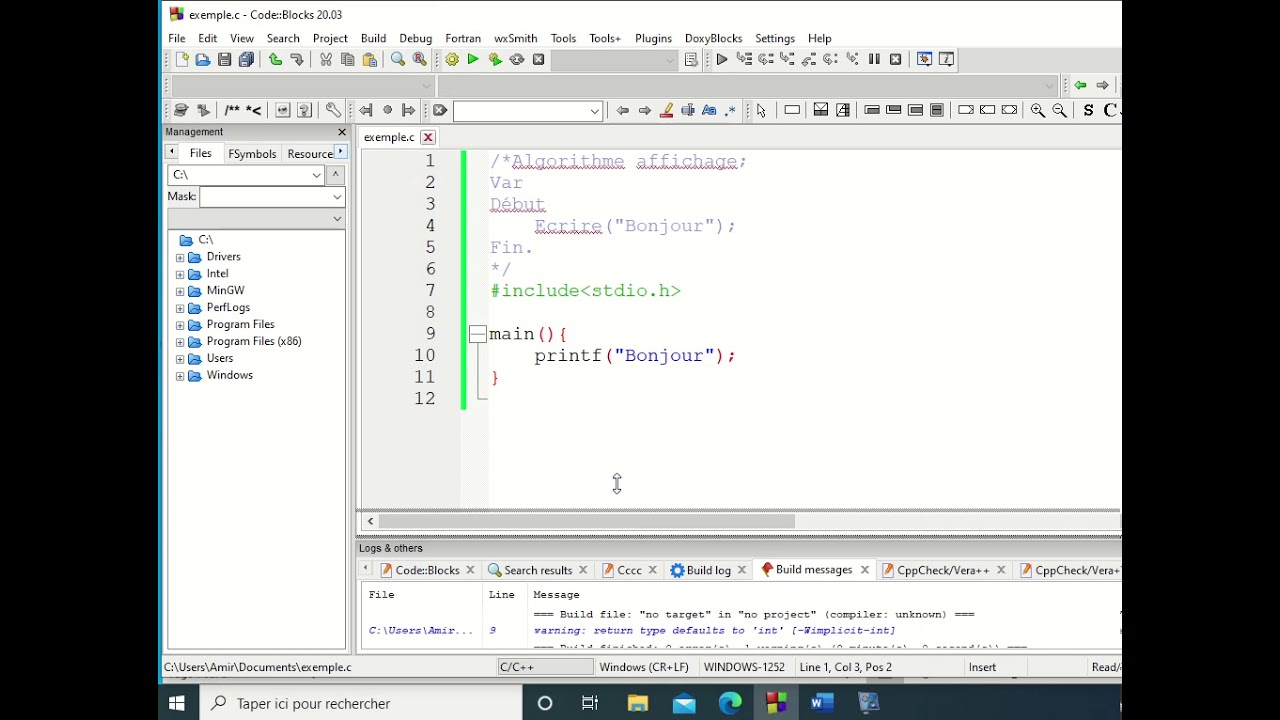Screen dimensions: 1280x720
Task: Toggle regular expression .* search option
Action: tap(730, 111)
